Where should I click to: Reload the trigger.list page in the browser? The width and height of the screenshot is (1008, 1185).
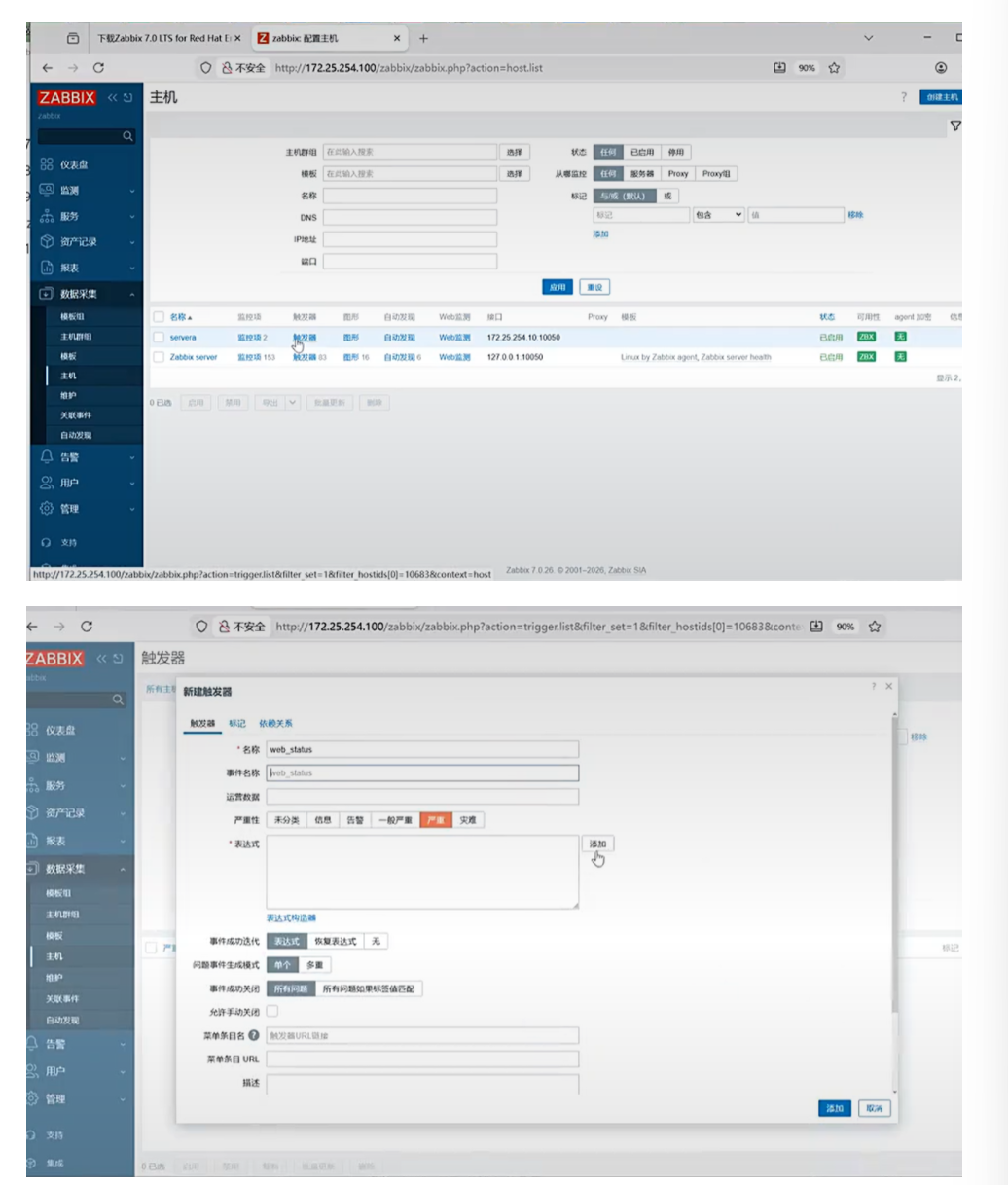click(x=87, y=627)
